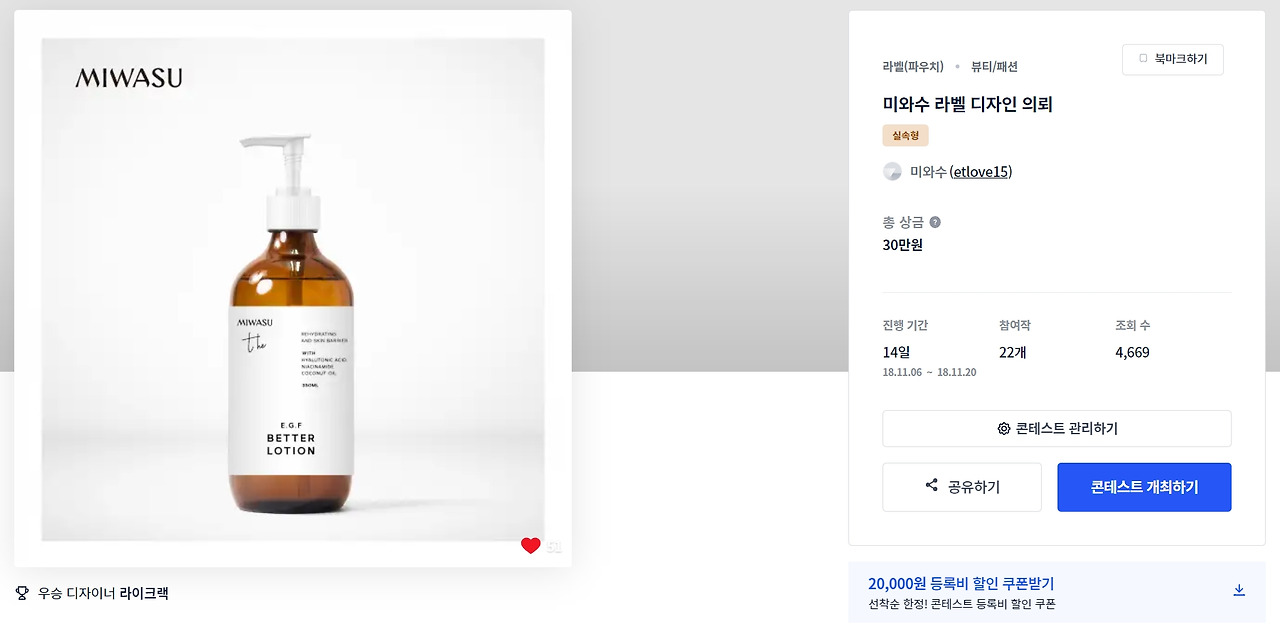1280x634 pixels.
Task: Click the trophy icon beside 우승 디자이너
Action: [22, 593]
